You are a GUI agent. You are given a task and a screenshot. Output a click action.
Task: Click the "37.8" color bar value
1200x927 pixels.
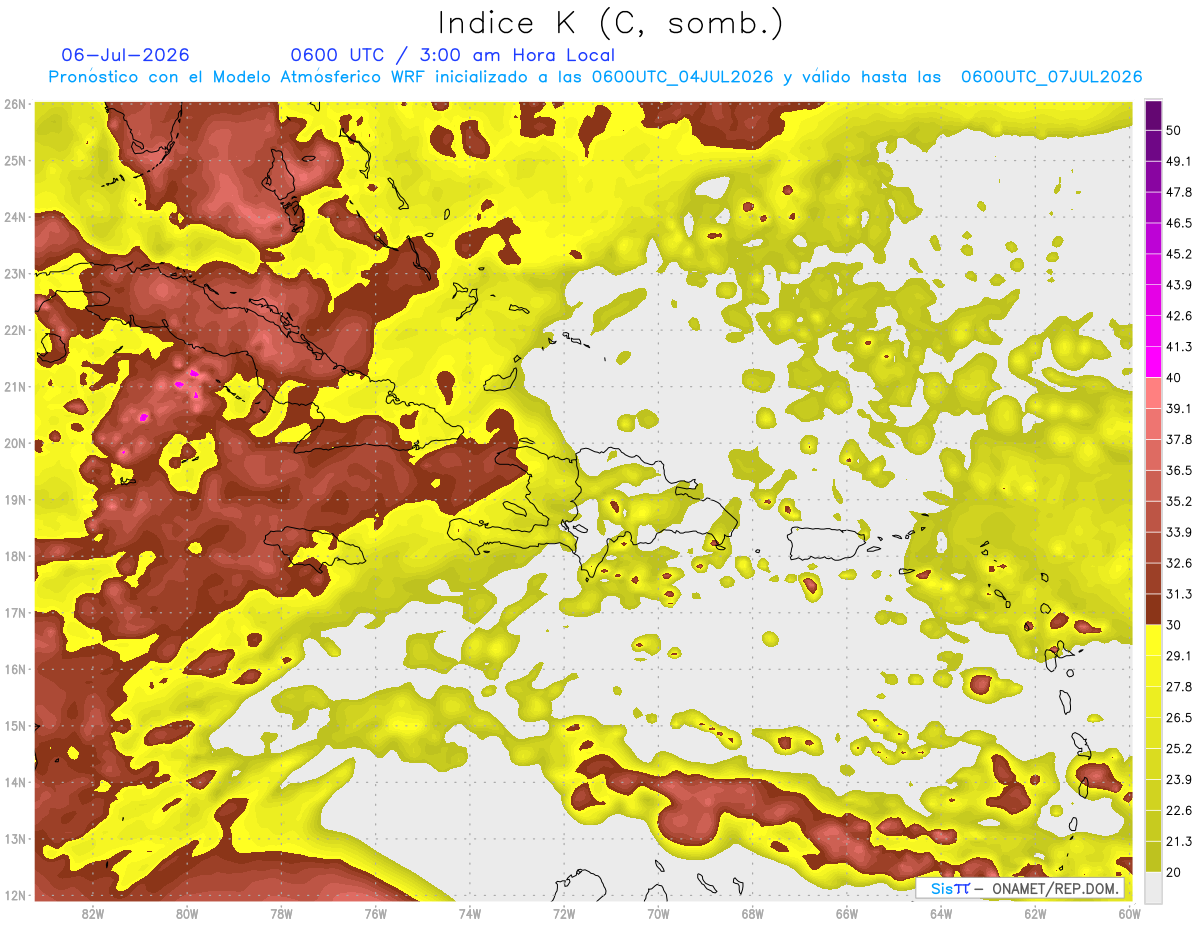click(1178, 440)
